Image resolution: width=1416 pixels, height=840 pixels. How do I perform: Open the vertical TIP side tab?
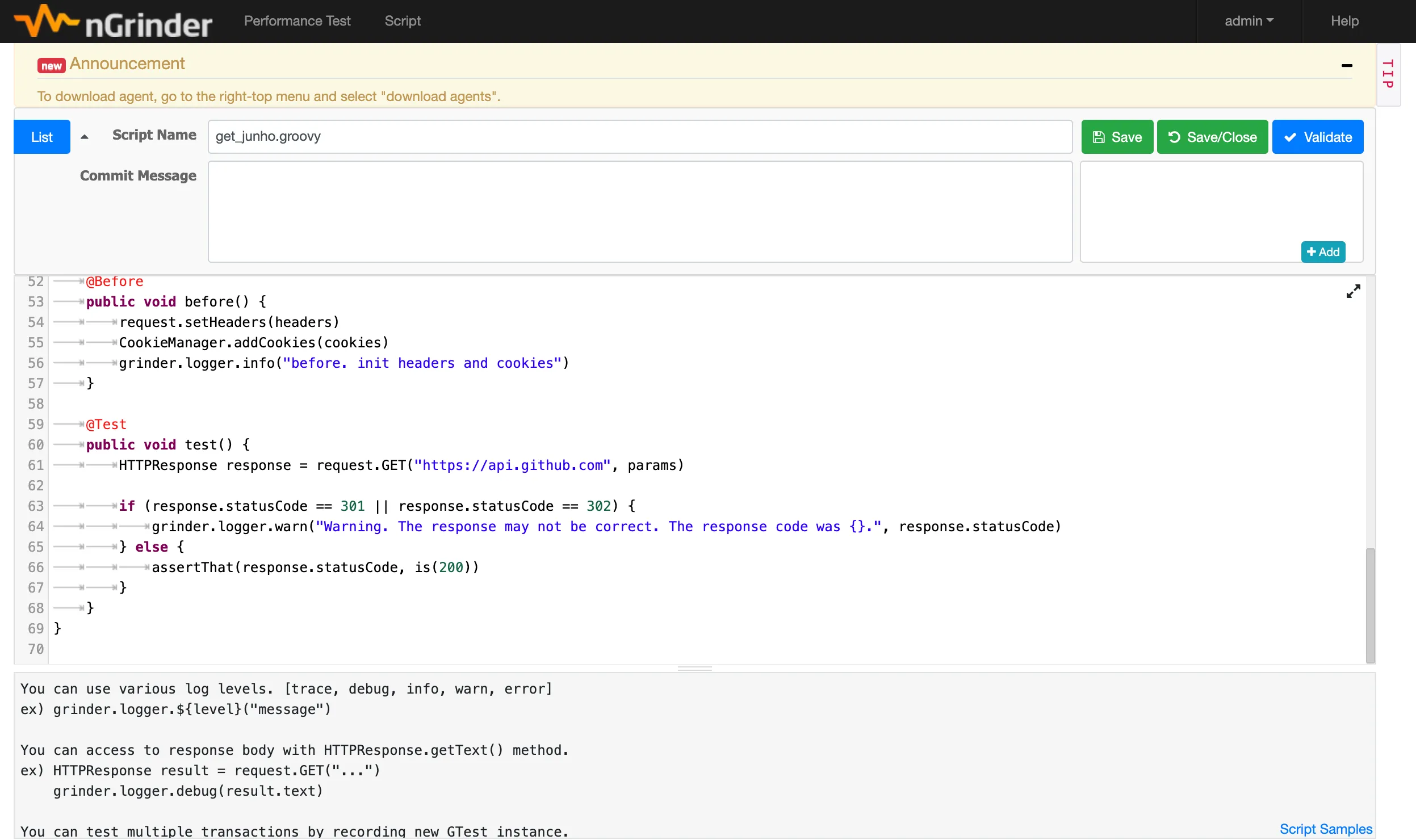(1388, 74)
